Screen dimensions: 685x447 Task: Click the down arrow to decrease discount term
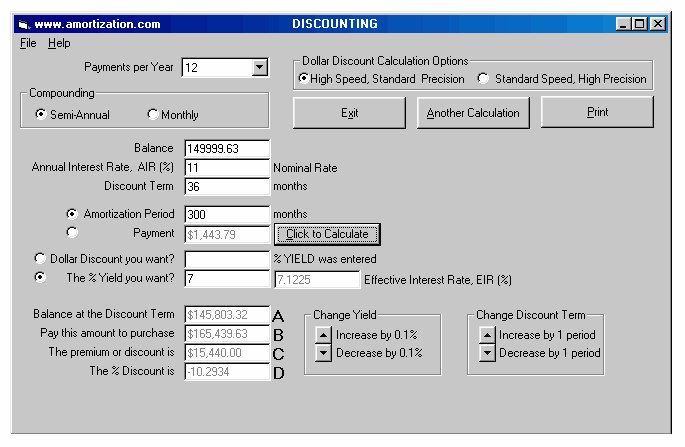point(486,353)
